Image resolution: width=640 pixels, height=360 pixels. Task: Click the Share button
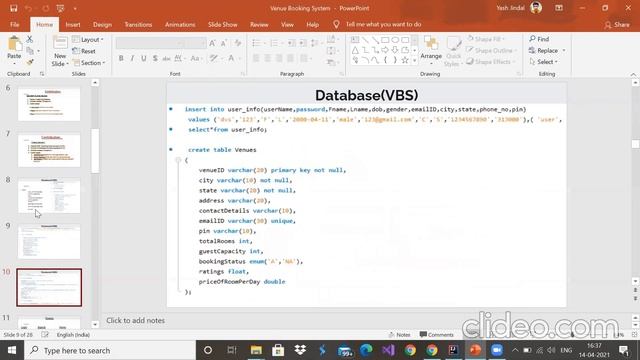(x=617, y=25)
